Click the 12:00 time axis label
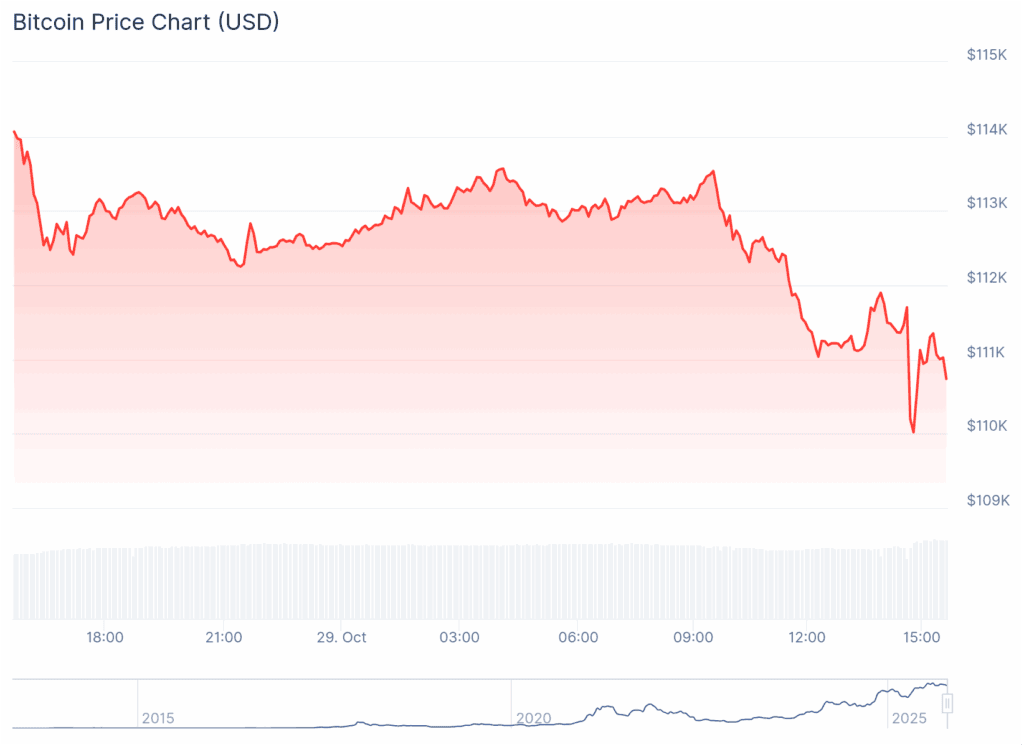The width and height of the screenshot is (1024, 747). [x=807, y=637]
